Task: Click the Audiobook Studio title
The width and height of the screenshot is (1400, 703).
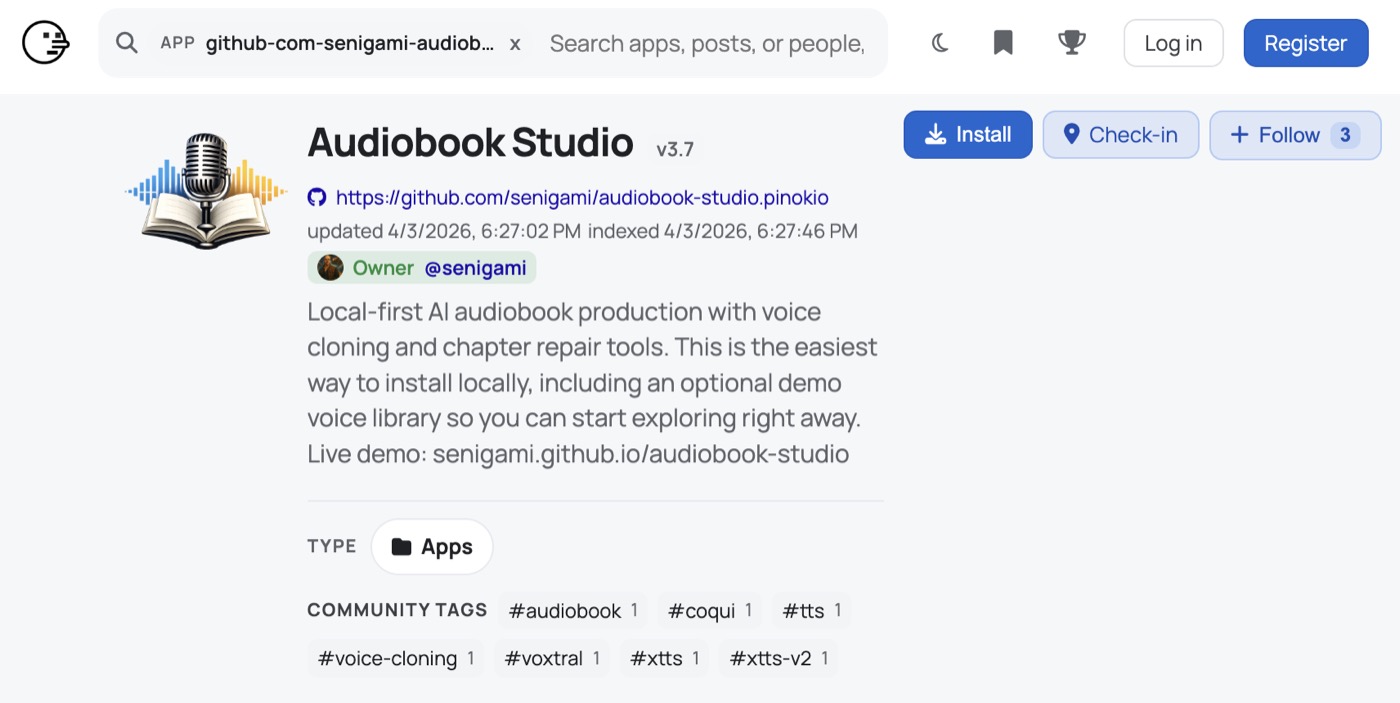Action: tap(470, 142)
